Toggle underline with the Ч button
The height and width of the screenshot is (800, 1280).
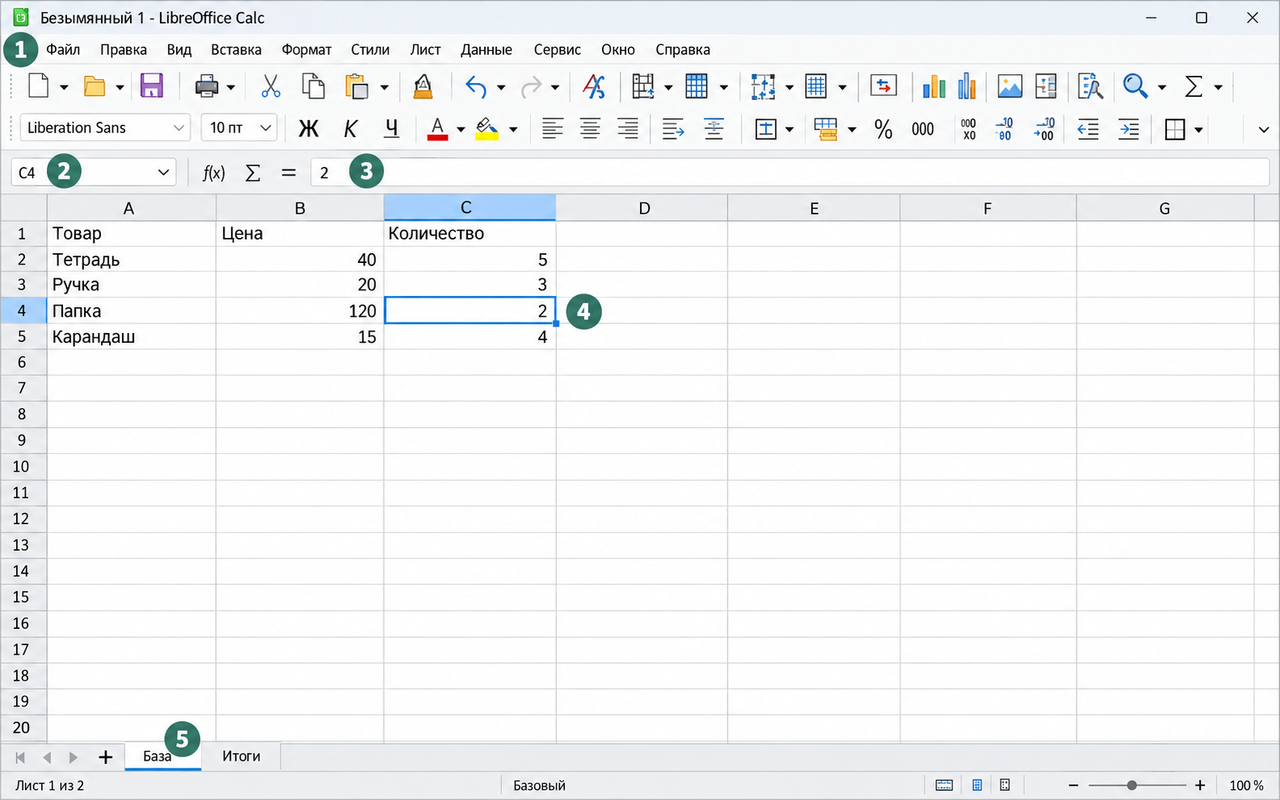pyautogui.click(x=391, y=129)
